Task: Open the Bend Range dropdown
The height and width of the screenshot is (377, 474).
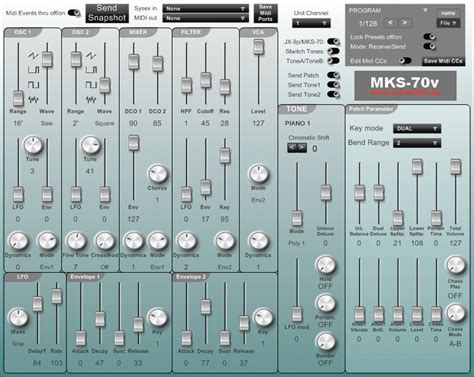Action: point(417,143)
